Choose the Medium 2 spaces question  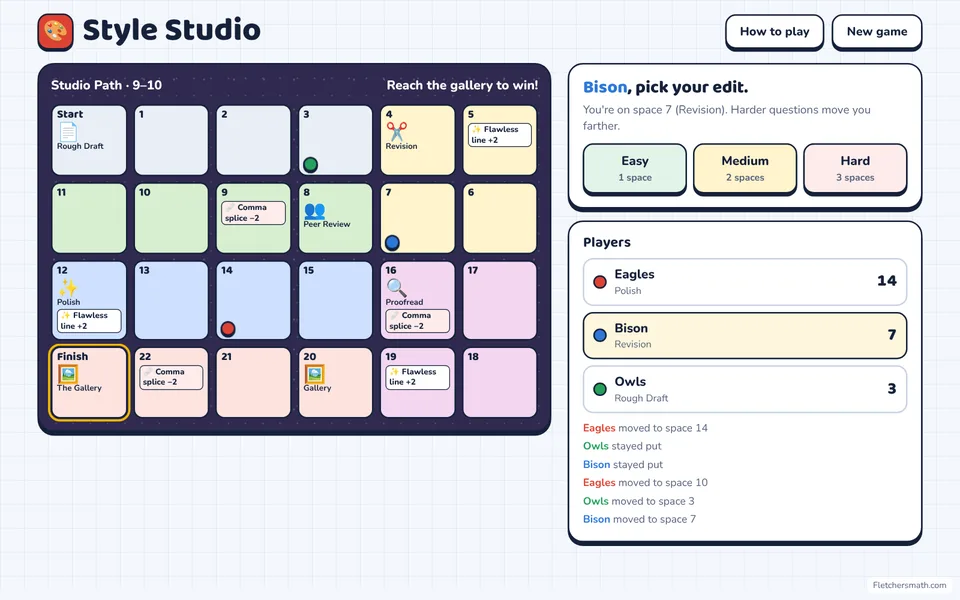(x=745, y=168)
